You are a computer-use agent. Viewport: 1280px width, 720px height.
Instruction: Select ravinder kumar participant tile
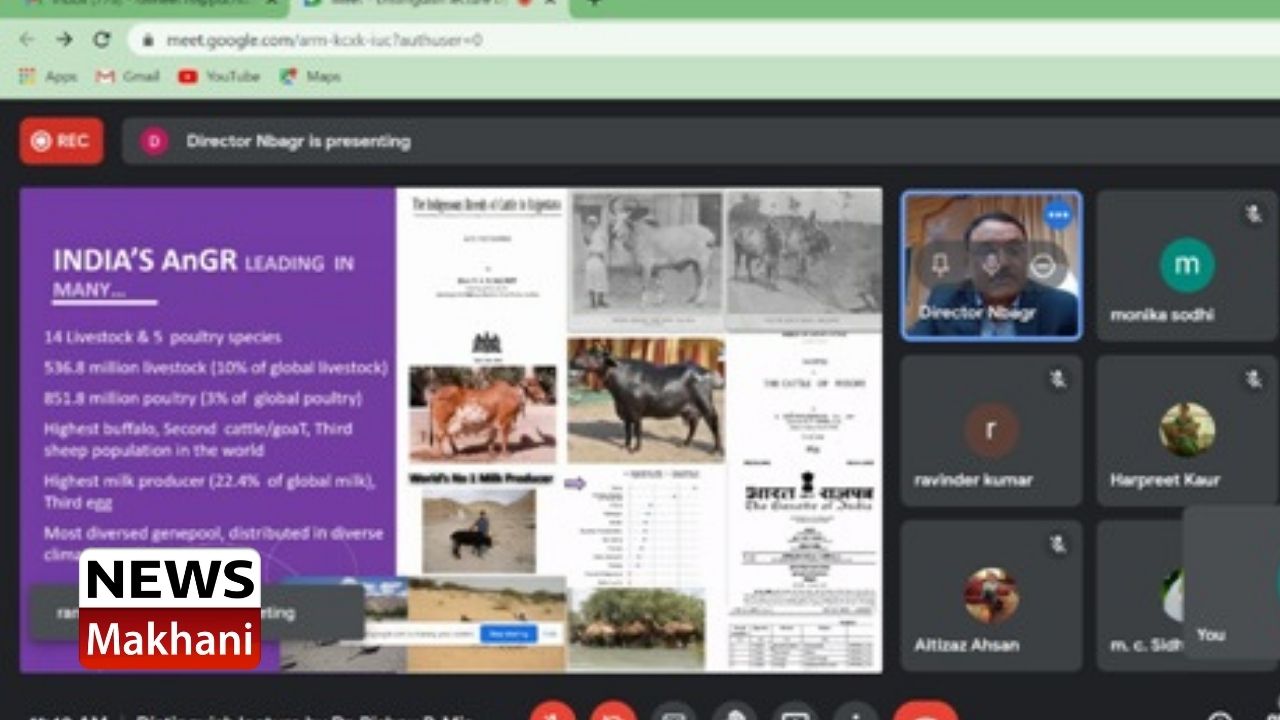click(990, 431)
